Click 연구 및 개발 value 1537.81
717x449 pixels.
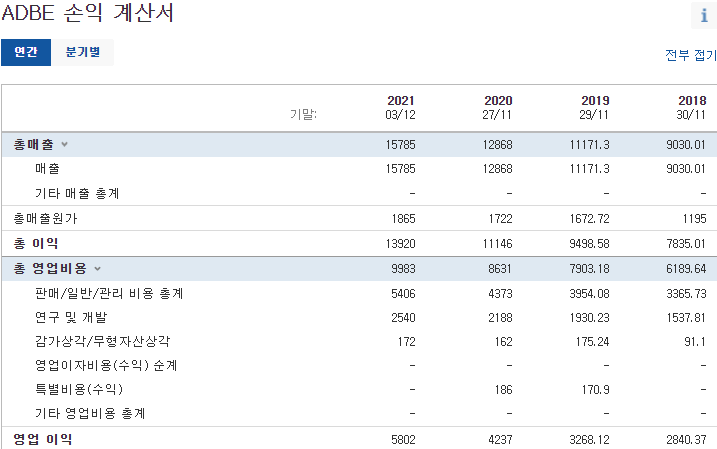coord(686,317)
